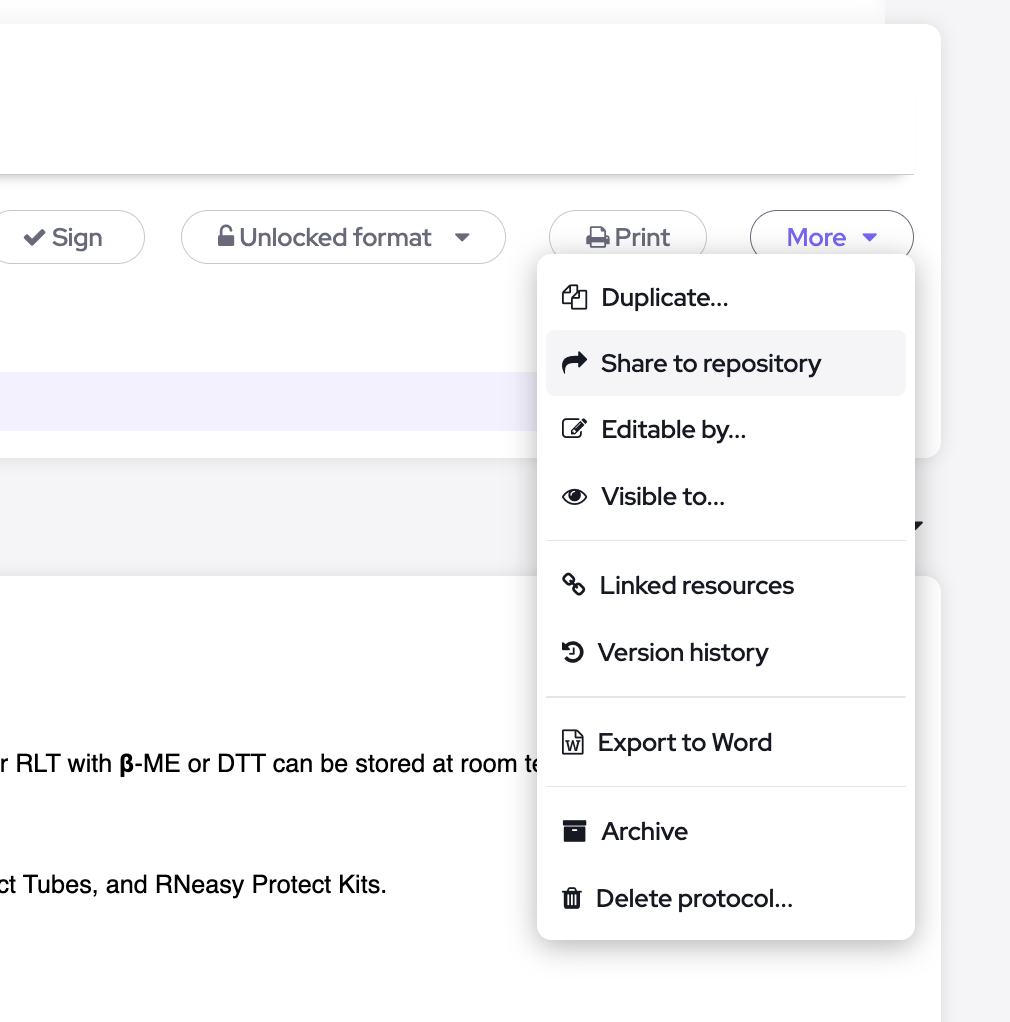Click the Delete protocol trash icon
Screen dimensions: 1010x1022
click(572, 898)
